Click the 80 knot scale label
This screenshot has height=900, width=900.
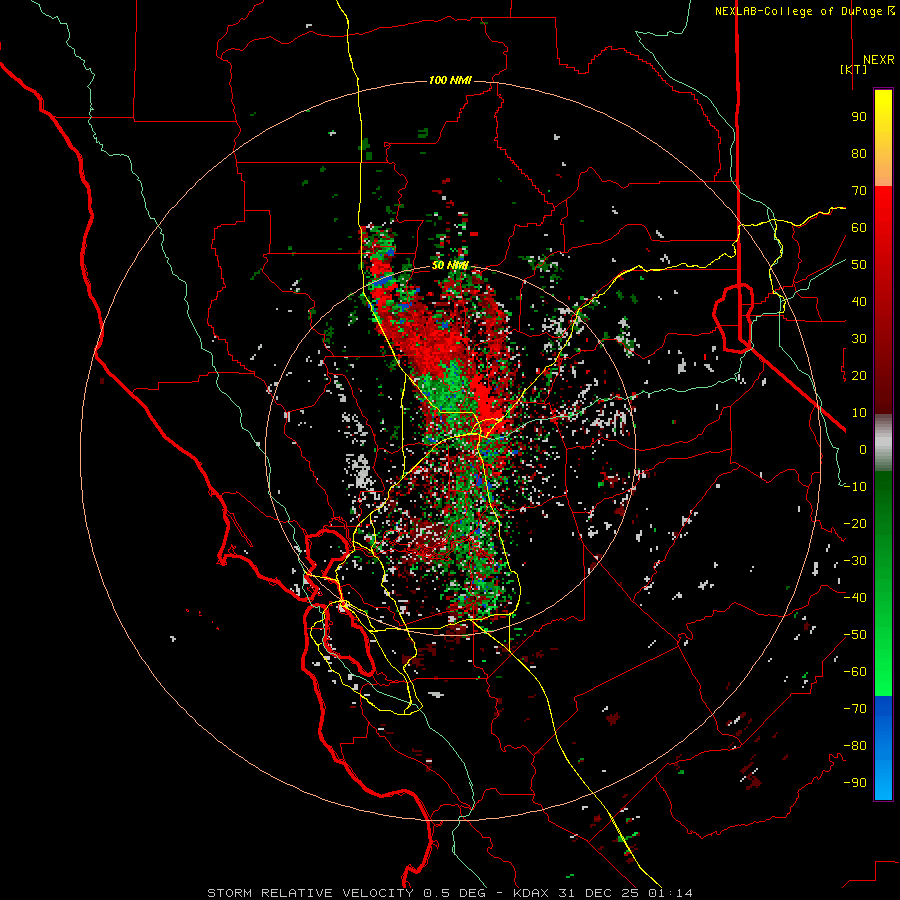point(859,153)
